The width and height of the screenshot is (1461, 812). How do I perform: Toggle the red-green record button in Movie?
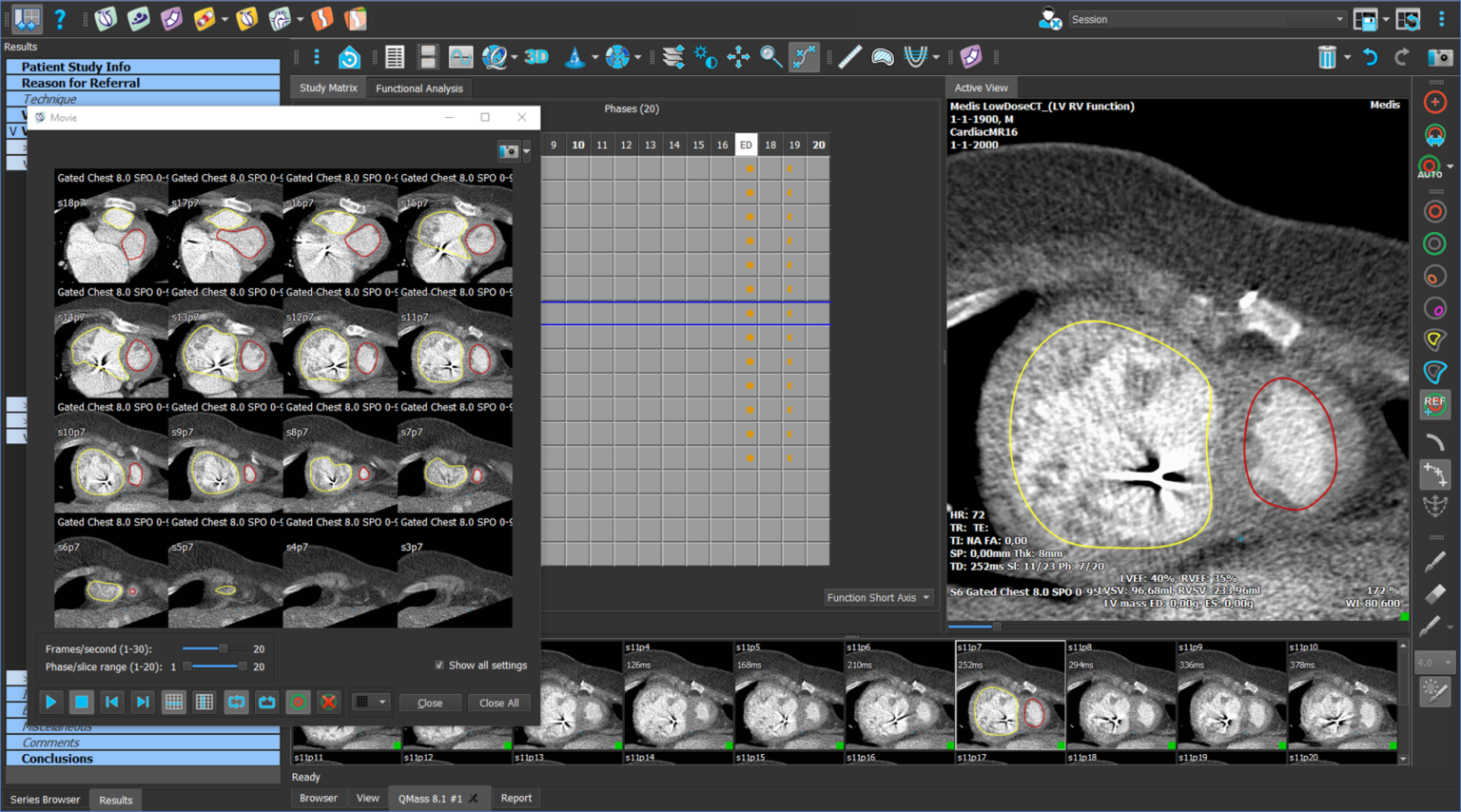298,703
